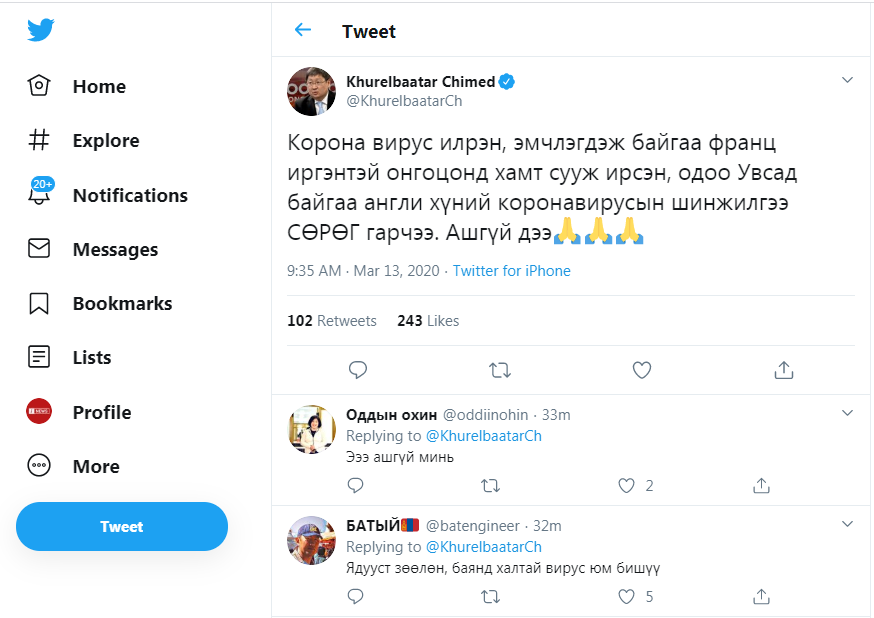Retweet Оддын охин's reply
Image resolution: width=874 pixels, height=618 pixels.
click(491, 485)
